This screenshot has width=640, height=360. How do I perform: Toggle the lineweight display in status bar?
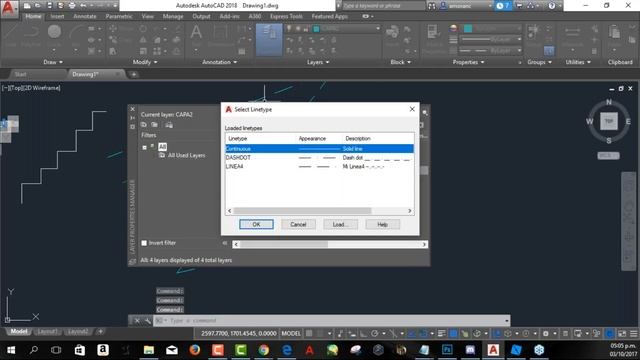(442, 333)
